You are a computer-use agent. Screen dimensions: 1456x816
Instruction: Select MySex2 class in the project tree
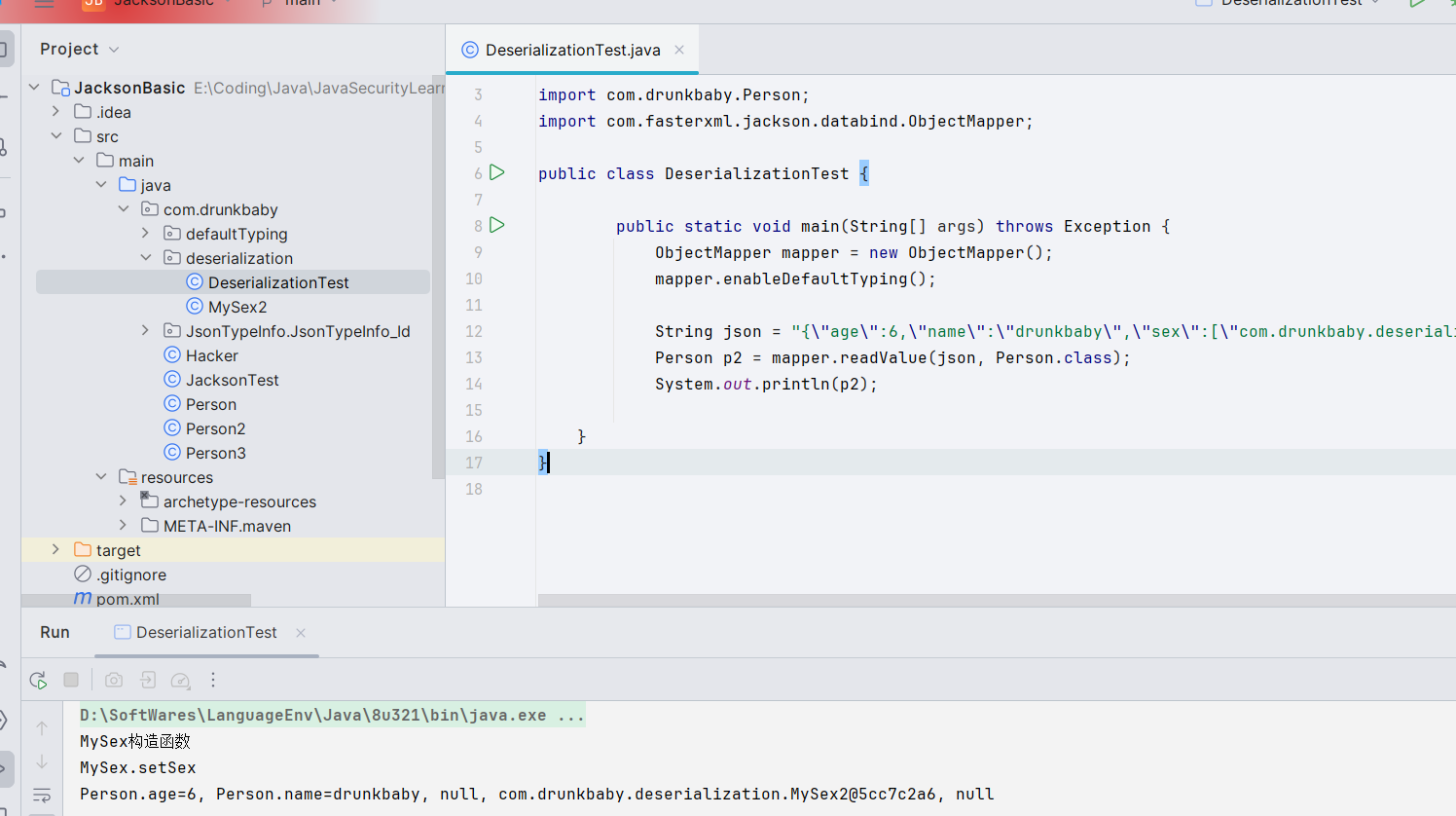(237, 307)
